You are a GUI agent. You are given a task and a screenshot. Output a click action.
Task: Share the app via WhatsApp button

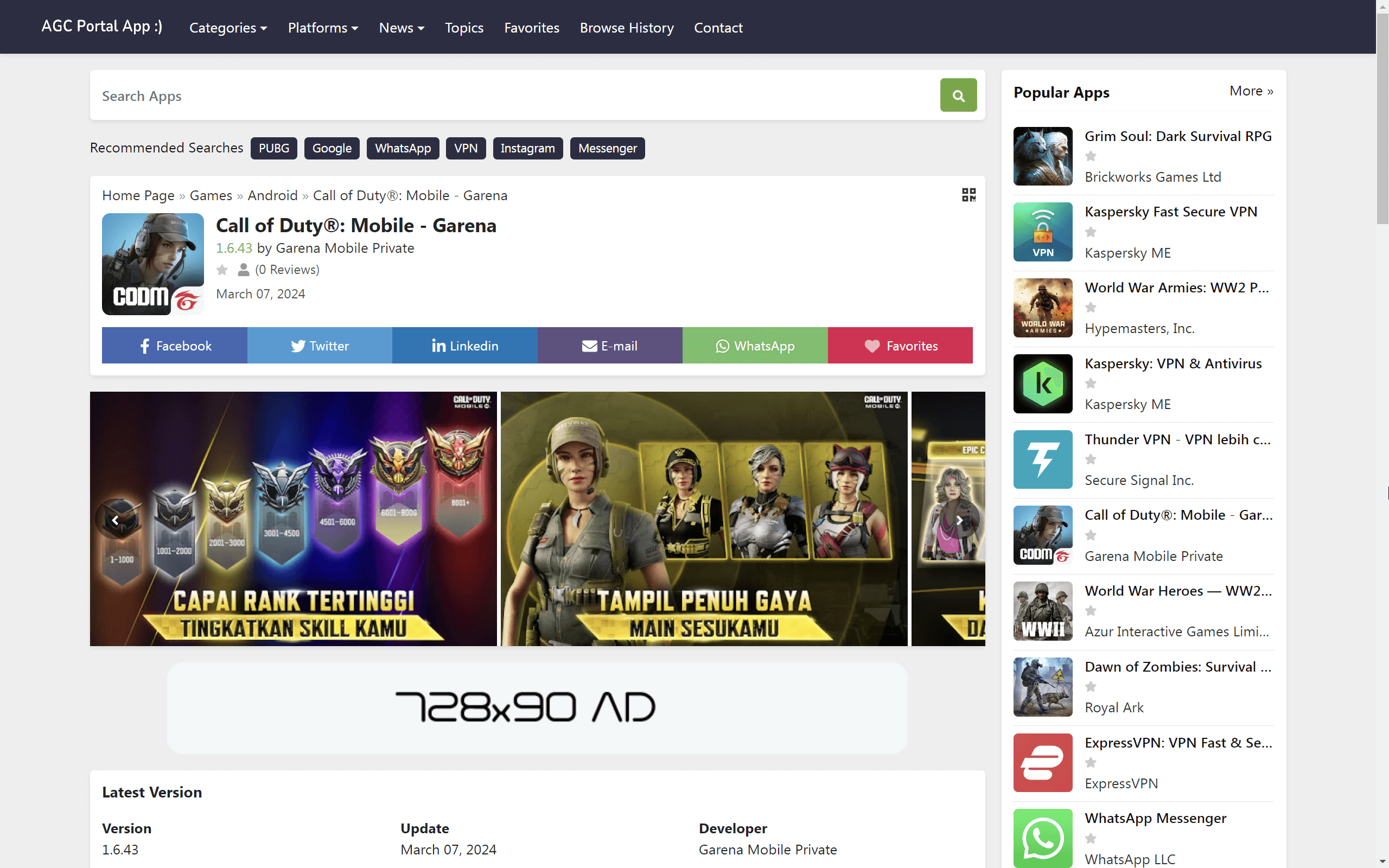coord(755,346)
